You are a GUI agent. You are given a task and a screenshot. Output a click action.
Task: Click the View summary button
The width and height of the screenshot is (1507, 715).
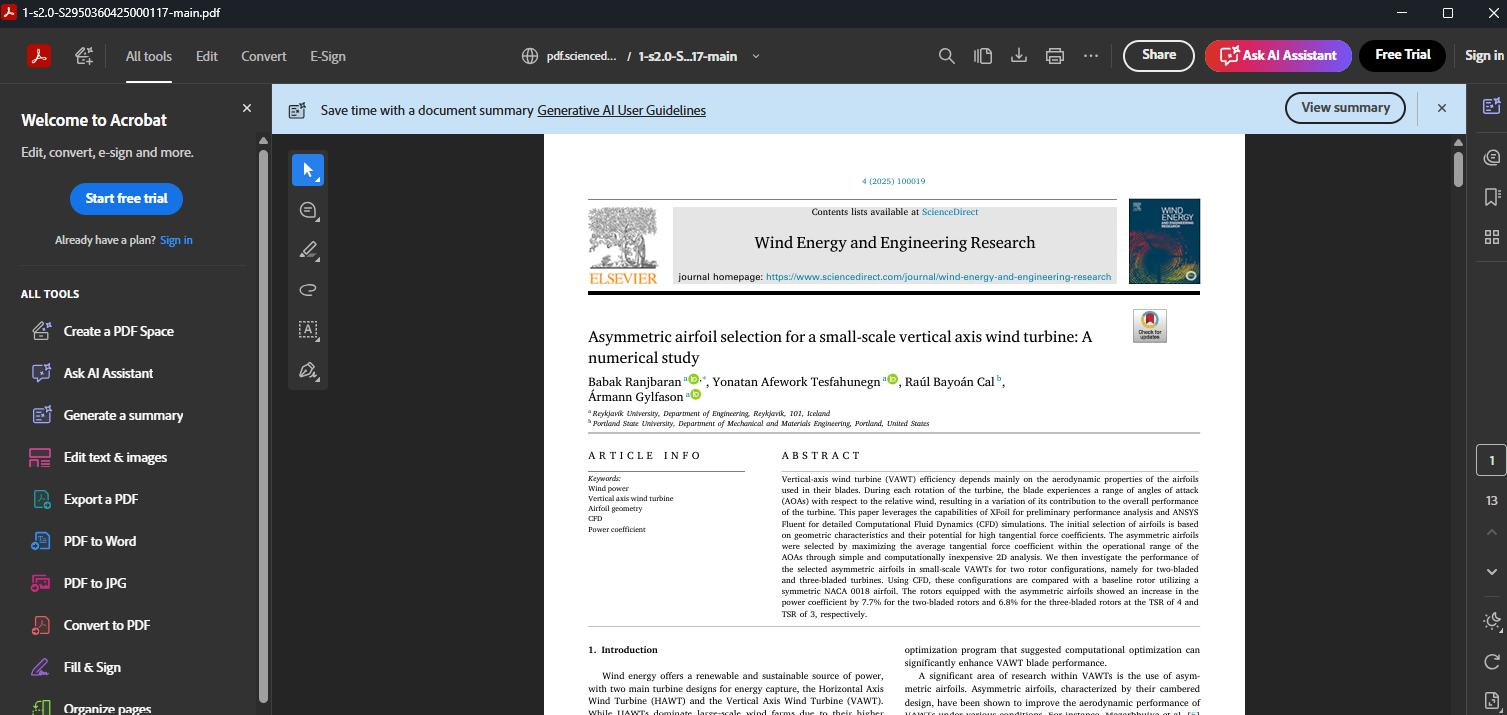[x=1345, y=108]
